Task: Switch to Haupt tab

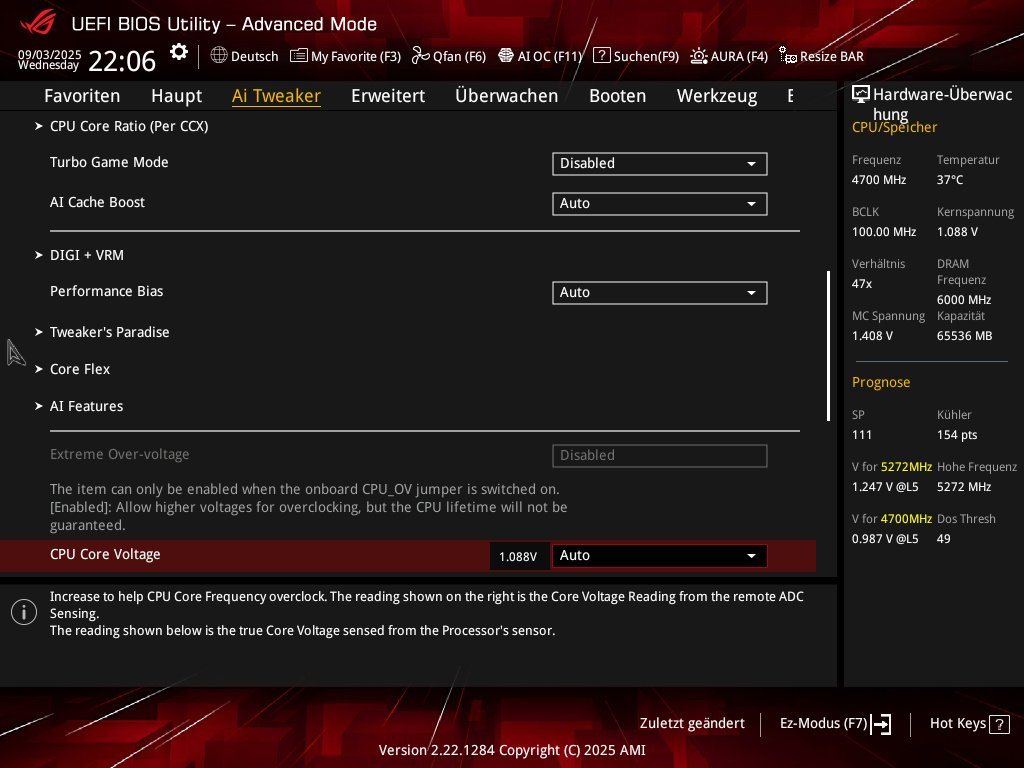Action: coord(176,95)
